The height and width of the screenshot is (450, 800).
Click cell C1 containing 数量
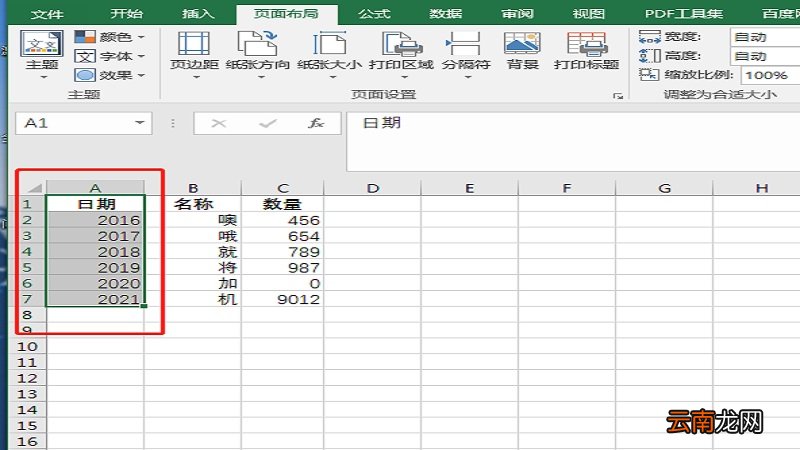(283, 204)
